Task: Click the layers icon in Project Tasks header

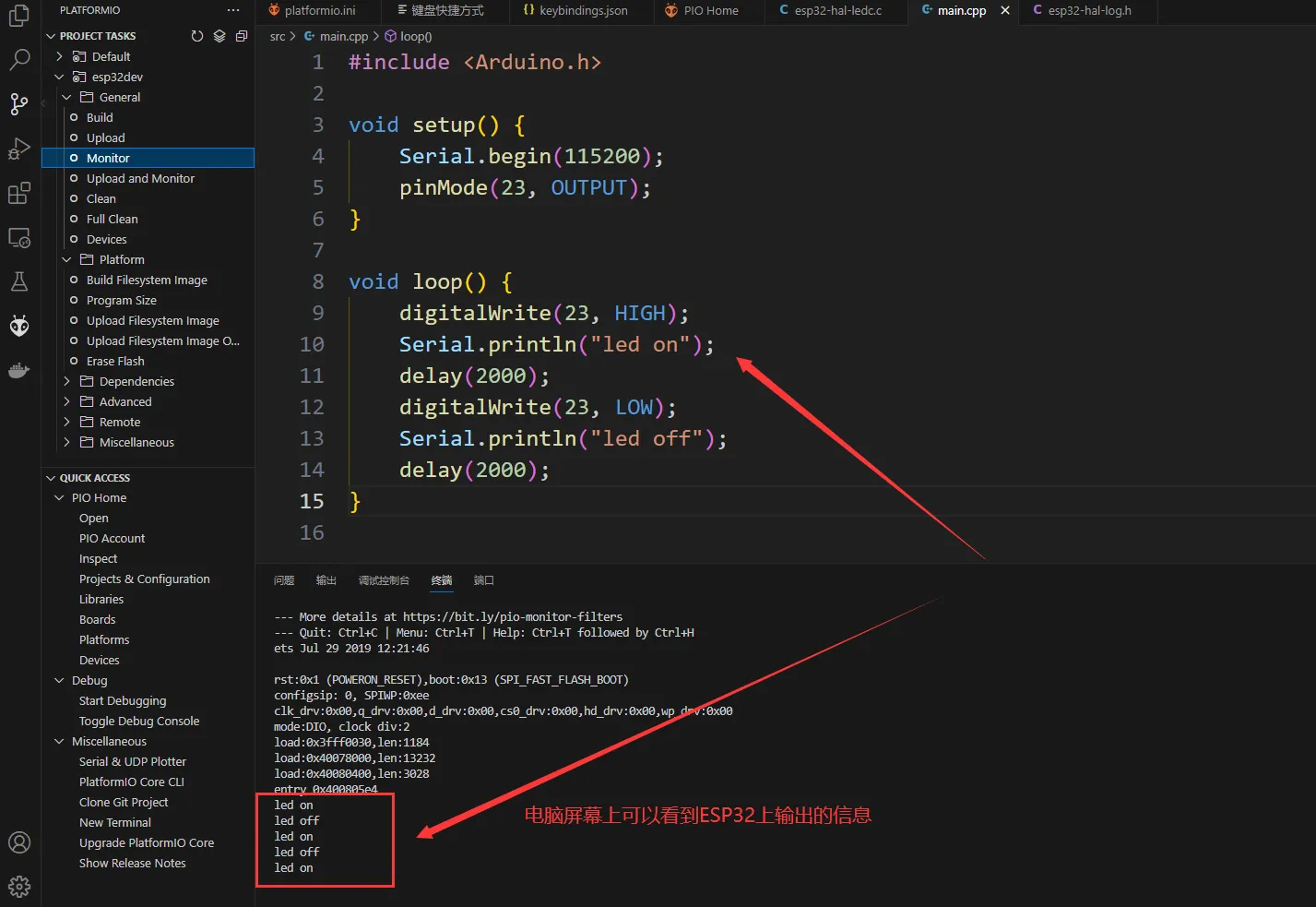Action: [219, 36]
